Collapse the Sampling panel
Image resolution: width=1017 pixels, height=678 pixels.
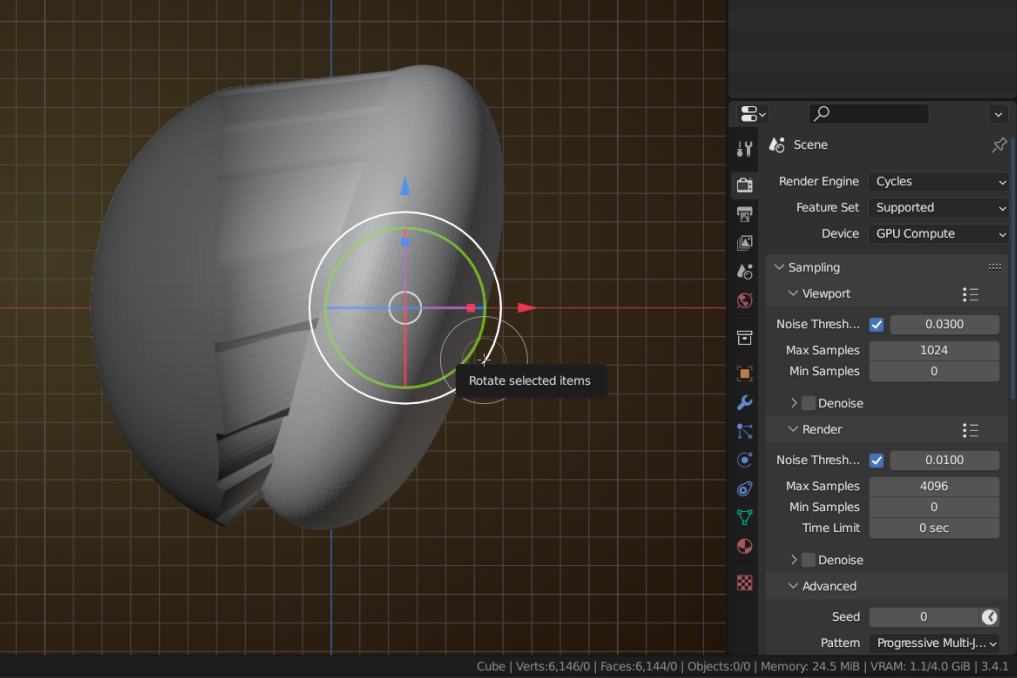(779, 267)
